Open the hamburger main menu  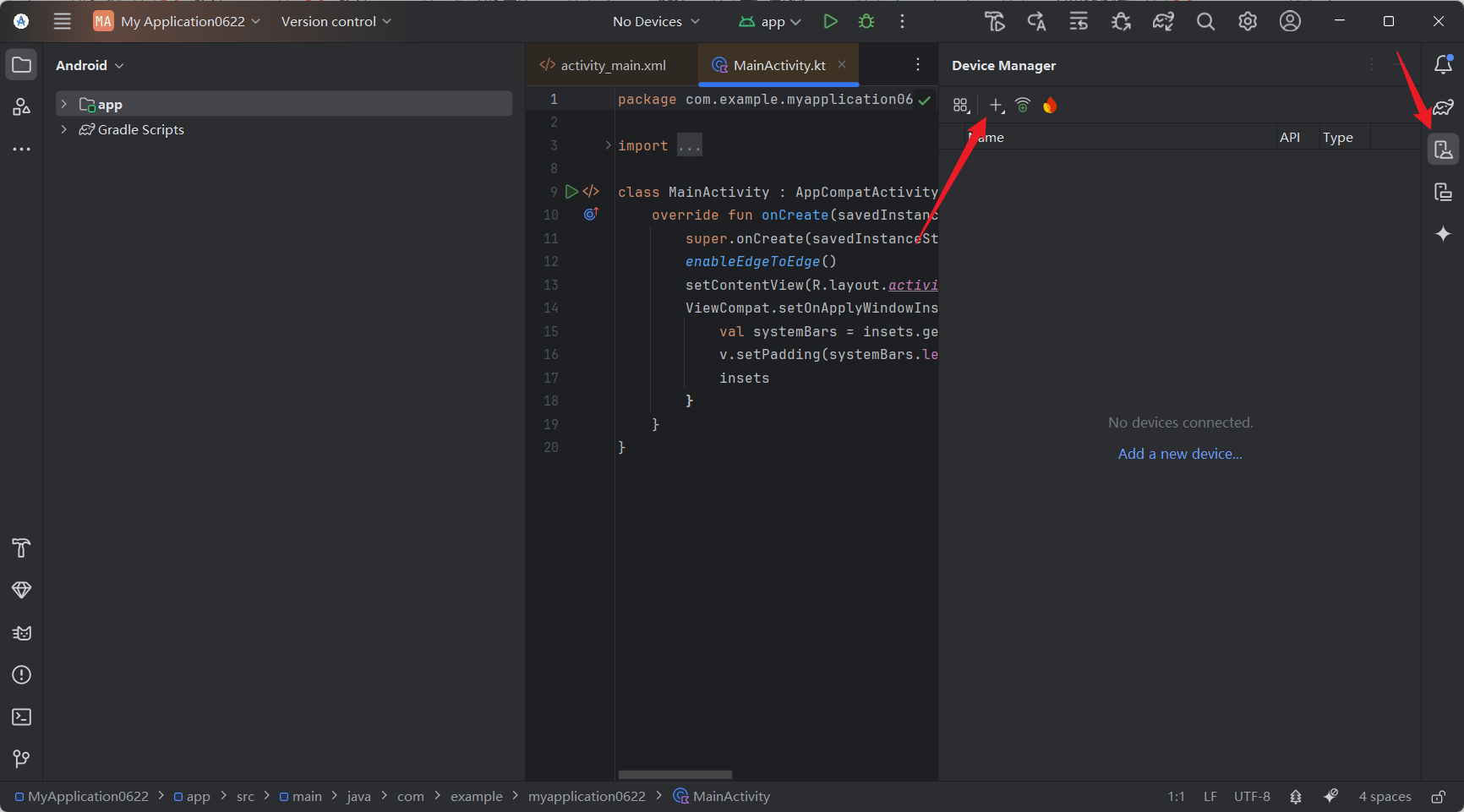[62, 21]
